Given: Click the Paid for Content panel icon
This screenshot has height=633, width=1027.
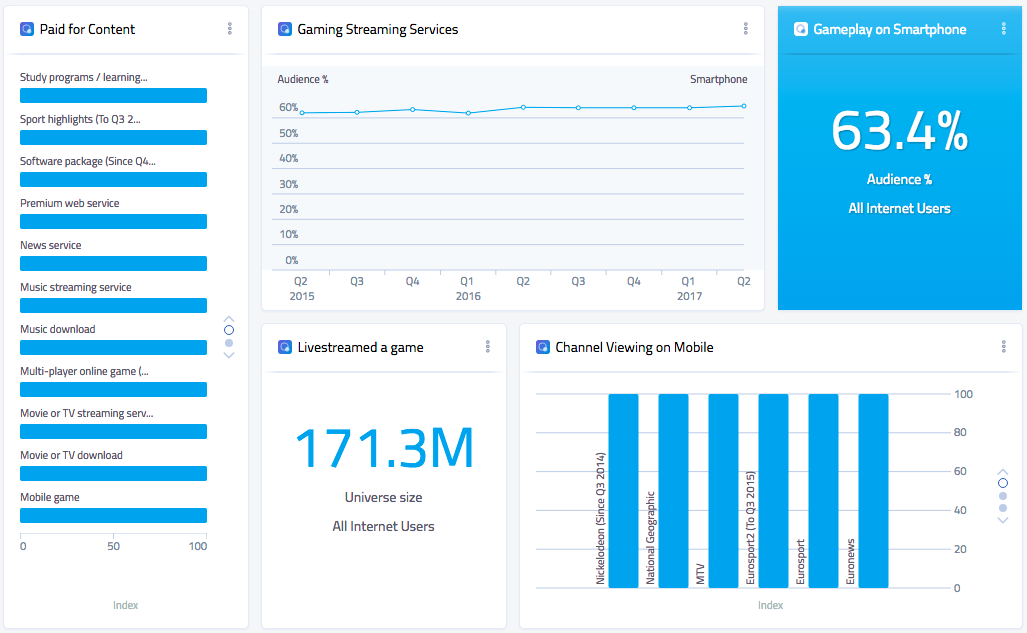Looking at the screenshot, I should click(x=27, y=29).
